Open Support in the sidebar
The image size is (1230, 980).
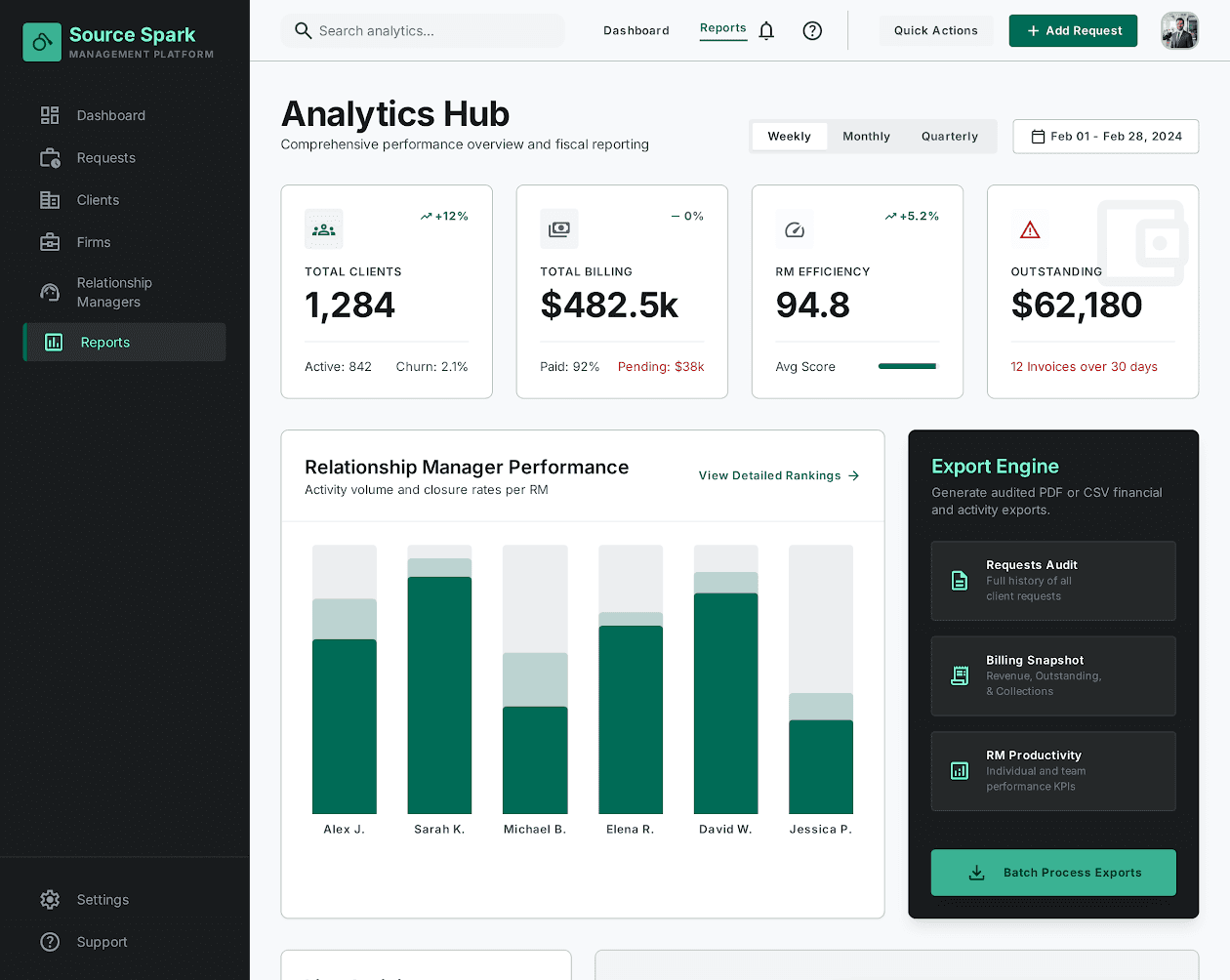pyautogui.click(x=124, y=942)
